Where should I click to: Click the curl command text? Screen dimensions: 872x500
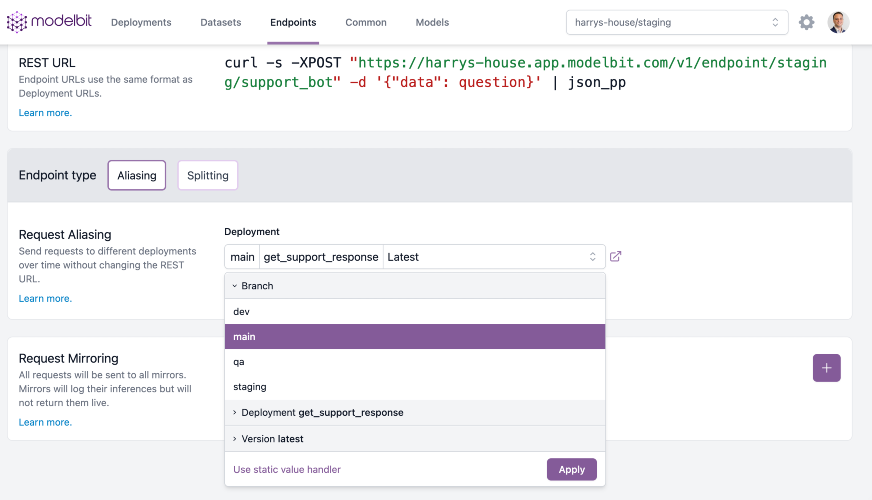(x=525, y=72)
